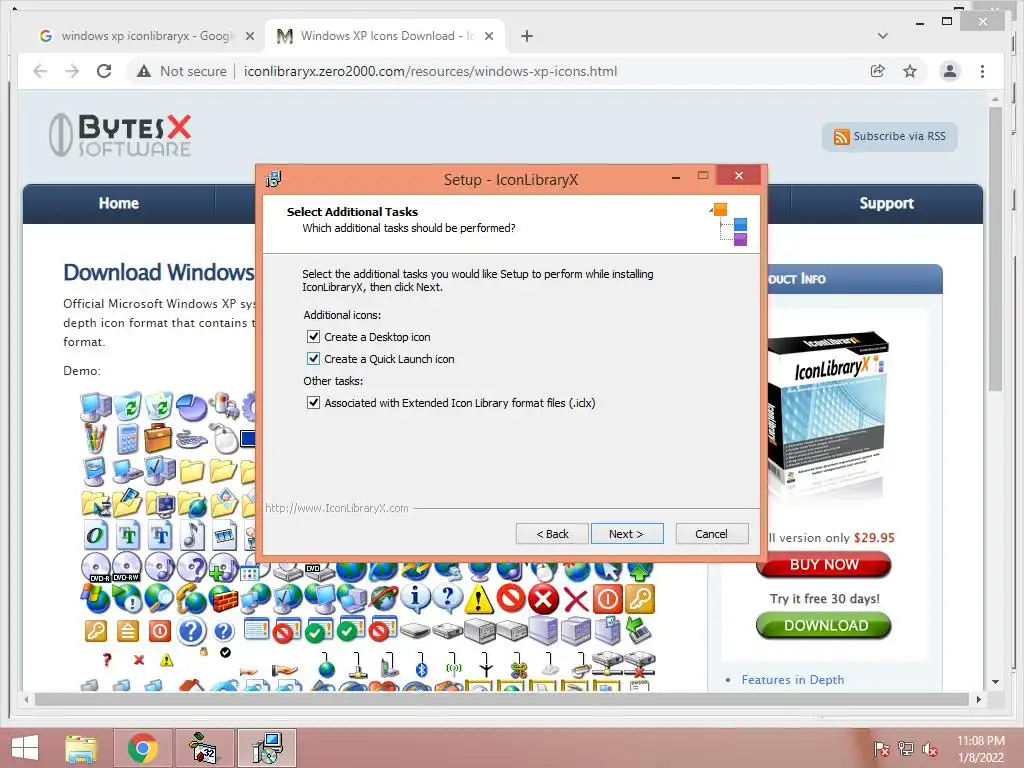Click the red prohibited circle icon
Screen dimensions: 1024x768
pyautogui.click(x=511, y=598)
